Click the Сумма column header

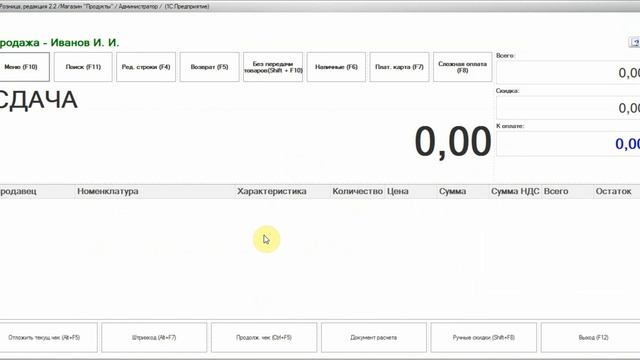pos(463,191)
